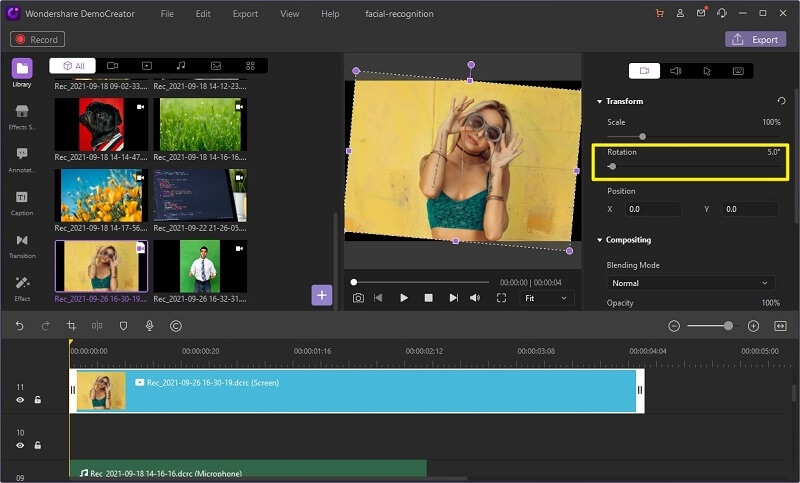Select the All media filter tab
Image resolution: width=800 pixels, height=483 pixels.
coord(72,65)
